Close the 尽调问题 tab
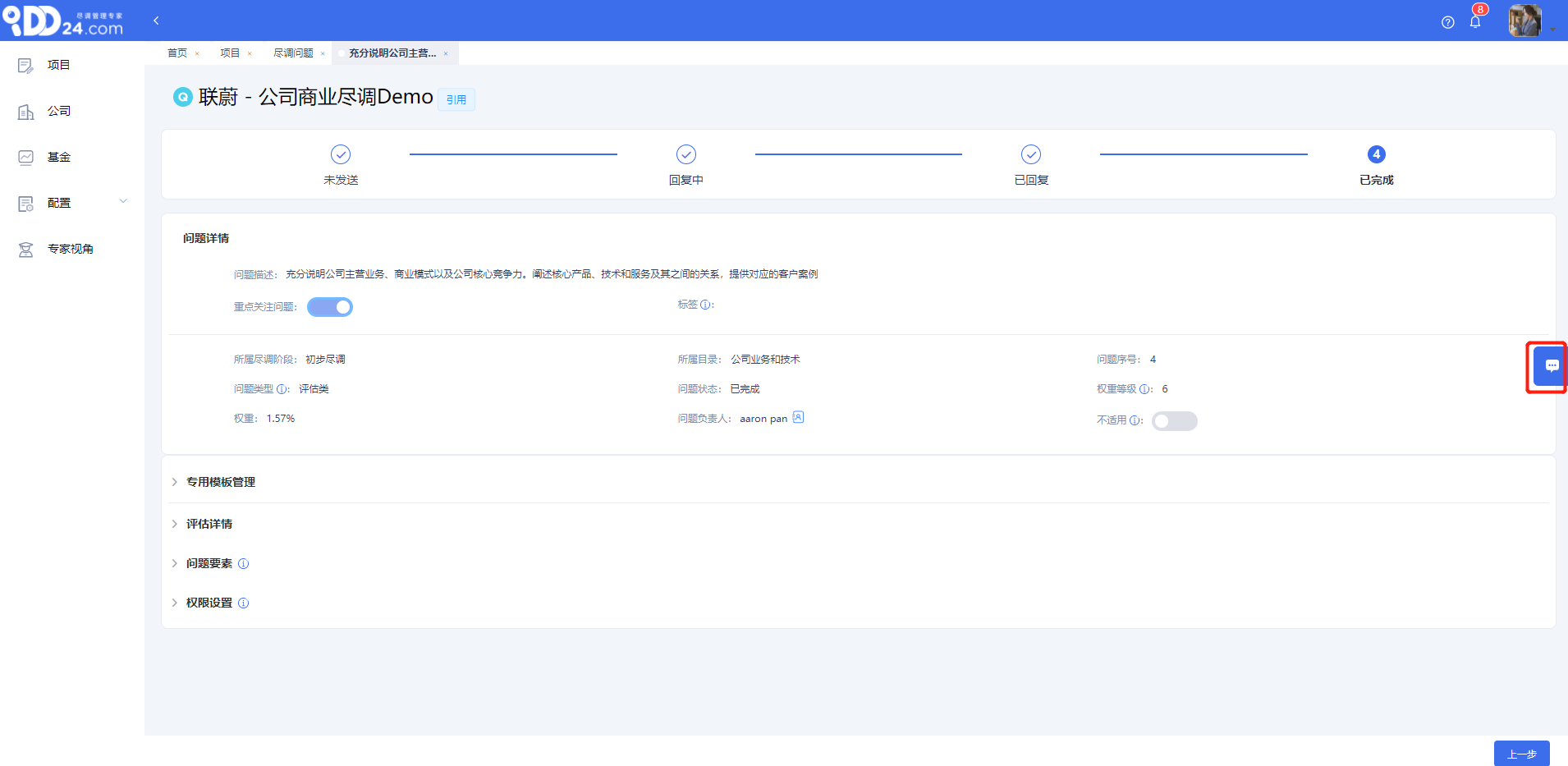This screenshot has height=766, width=1568. click(323, 54)
